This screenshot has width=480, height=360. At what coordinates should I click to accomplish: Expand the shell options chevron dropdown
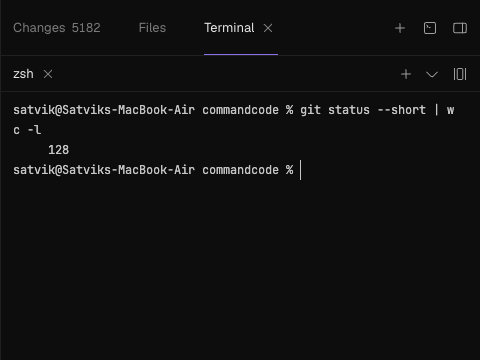pyautogui.click(x=432, y=74)
